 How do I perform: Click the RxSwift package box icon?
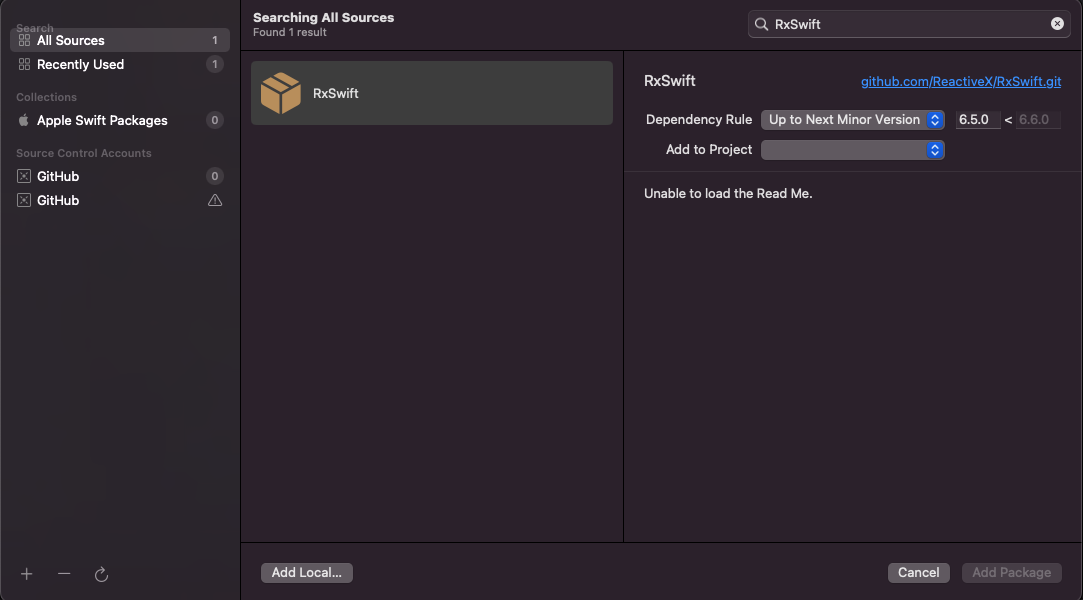281,93
